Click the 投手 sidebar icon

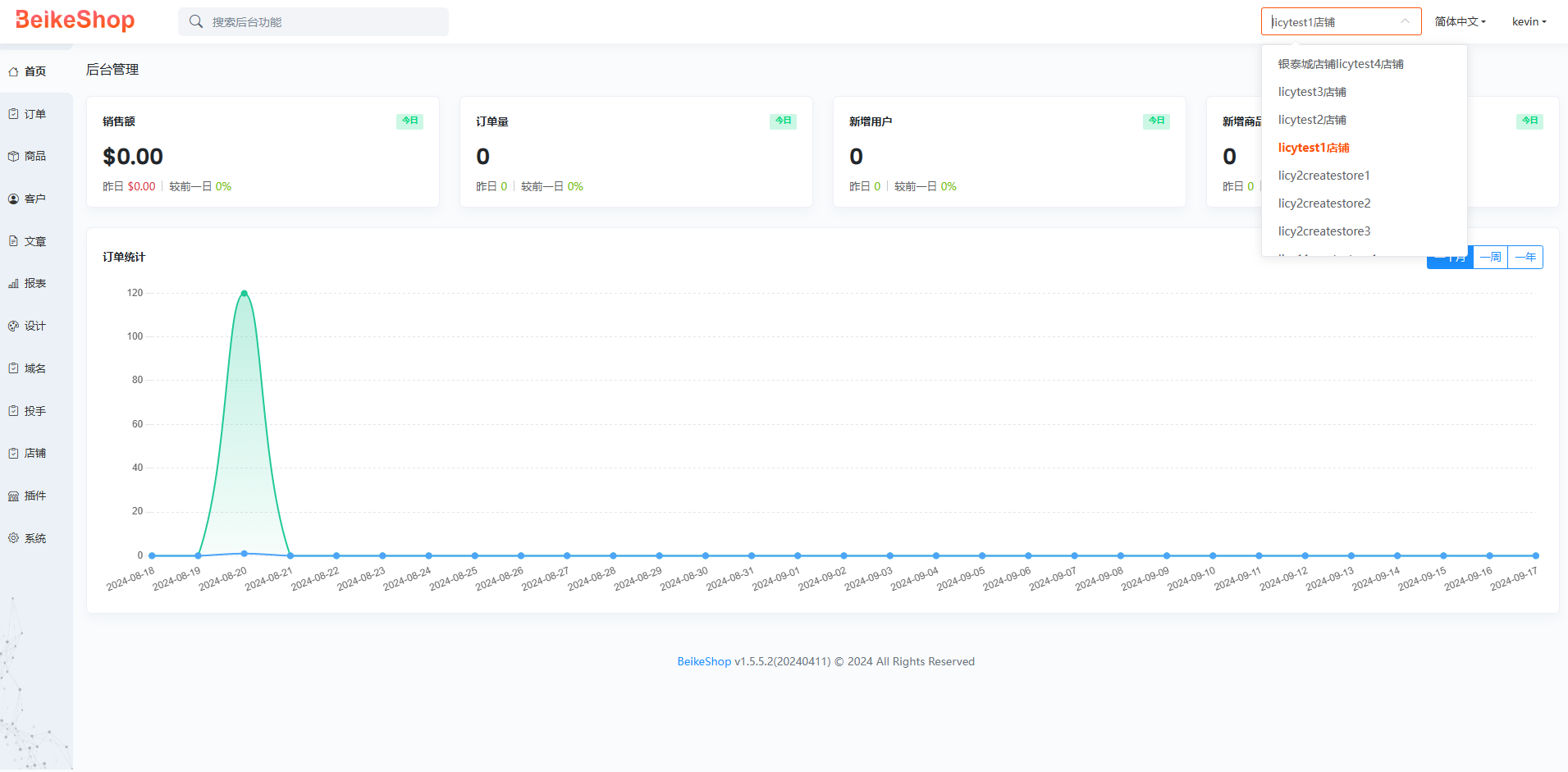coord(13,411)
